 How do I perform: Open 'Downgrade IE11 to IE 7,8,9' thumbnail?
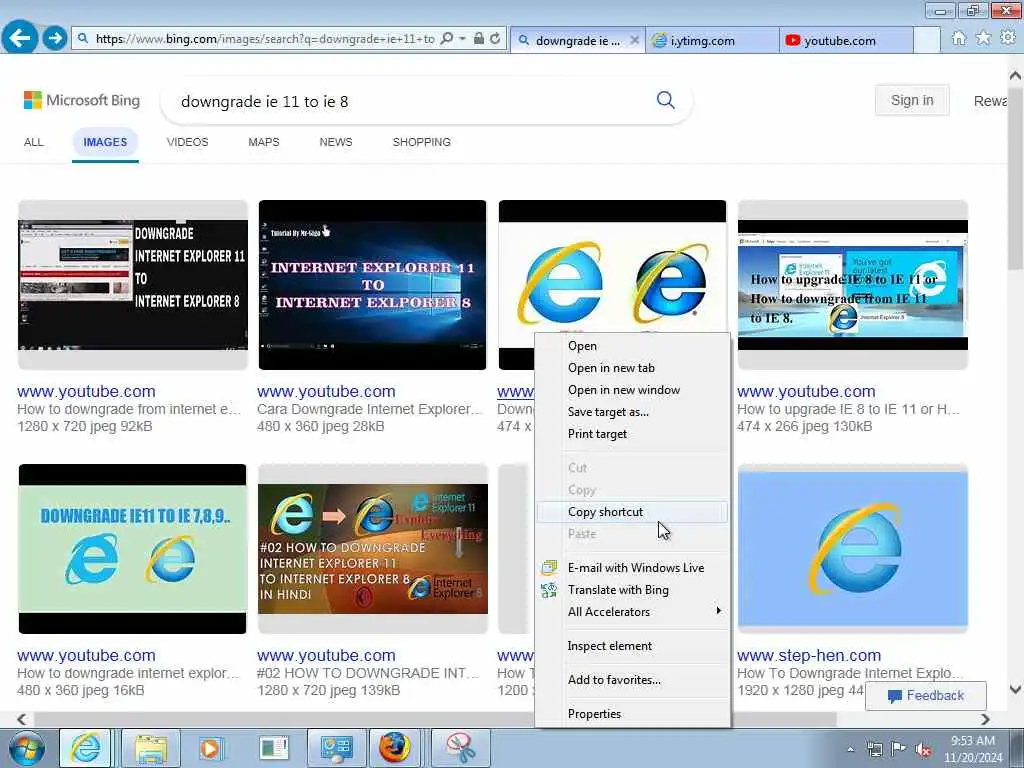pyautogui.click(x=133, y=549)
